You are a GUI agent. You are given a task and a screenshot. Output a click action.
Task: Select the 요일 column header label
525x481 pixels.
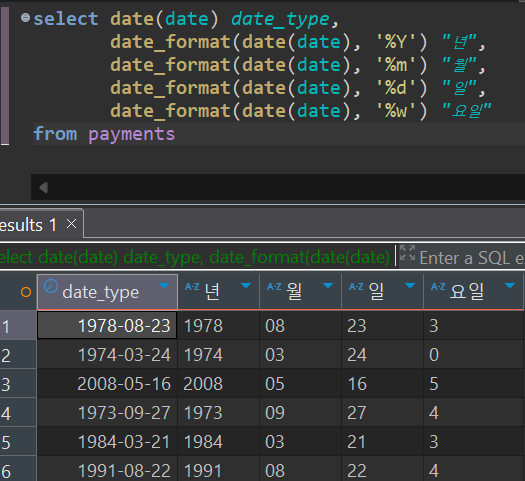[467, 291]
